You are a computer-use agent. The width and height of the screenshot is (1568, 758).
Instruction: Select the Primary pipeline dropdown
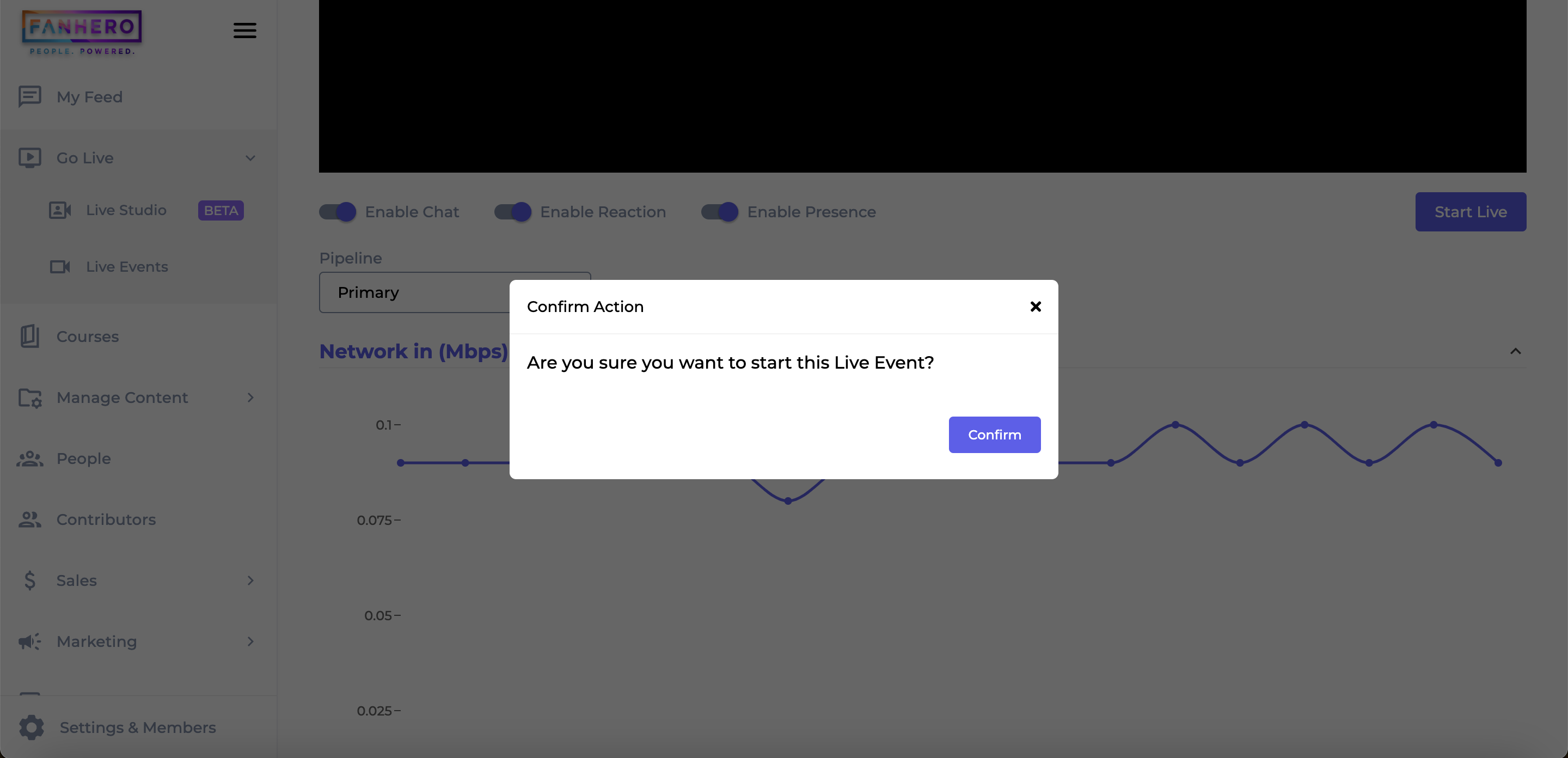[455, 292]
